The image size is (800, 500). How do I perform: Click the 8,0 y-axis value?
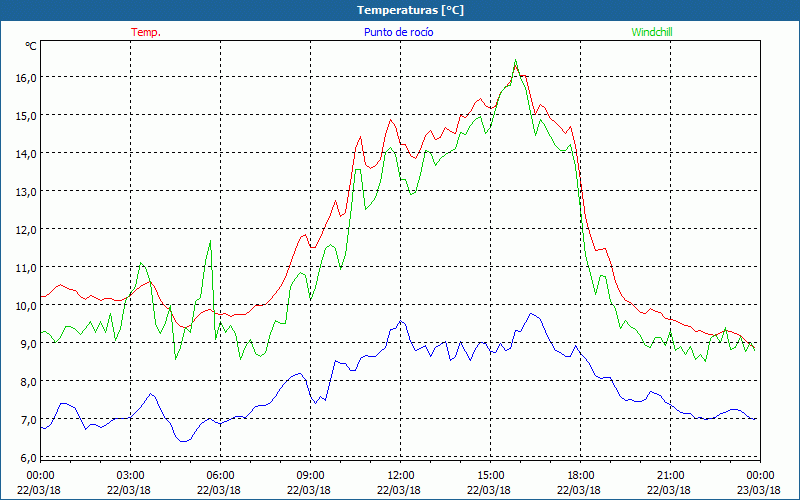[x=30, y=382]
